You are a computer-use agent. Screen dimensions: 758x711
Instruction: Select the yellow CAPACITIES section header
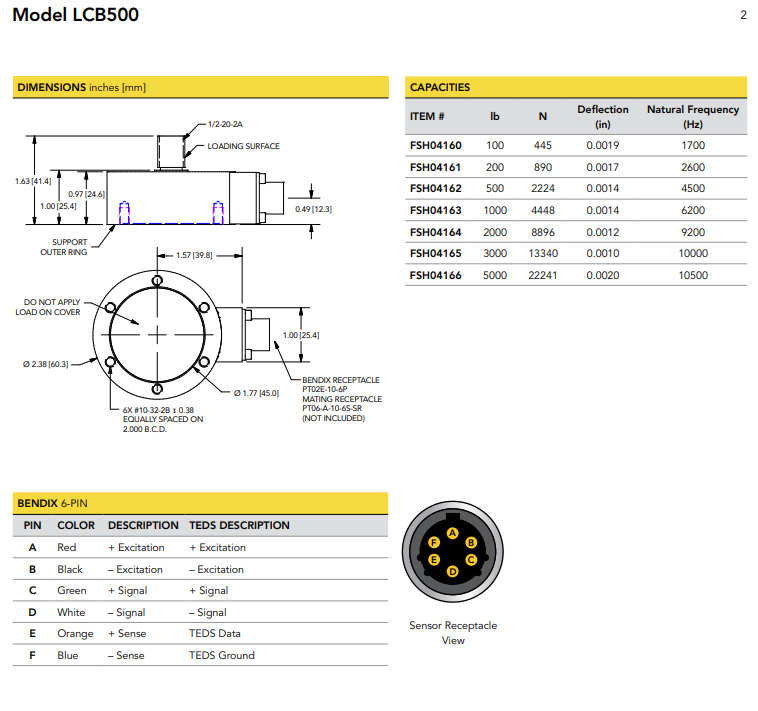(575, 88)
